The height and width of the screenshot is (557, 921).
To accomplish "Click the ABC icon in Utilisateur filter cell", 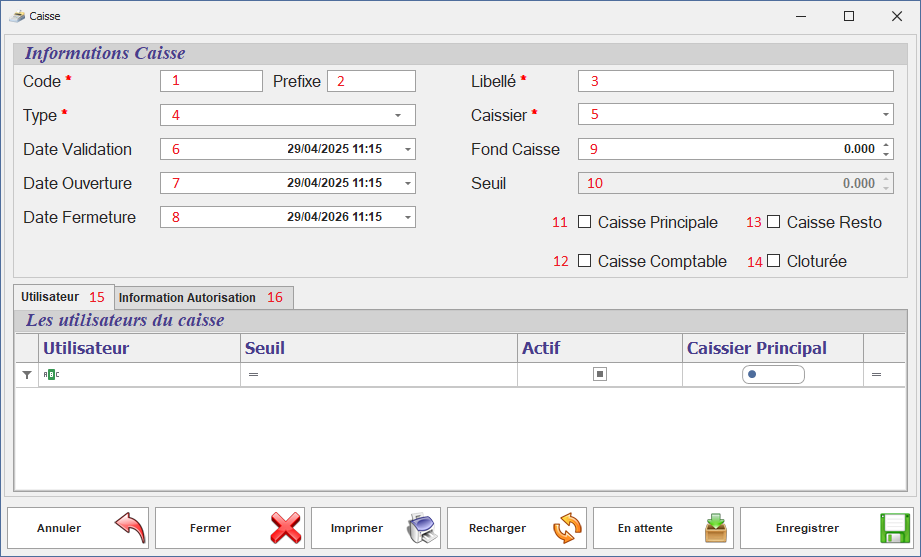I will point(52,374).
